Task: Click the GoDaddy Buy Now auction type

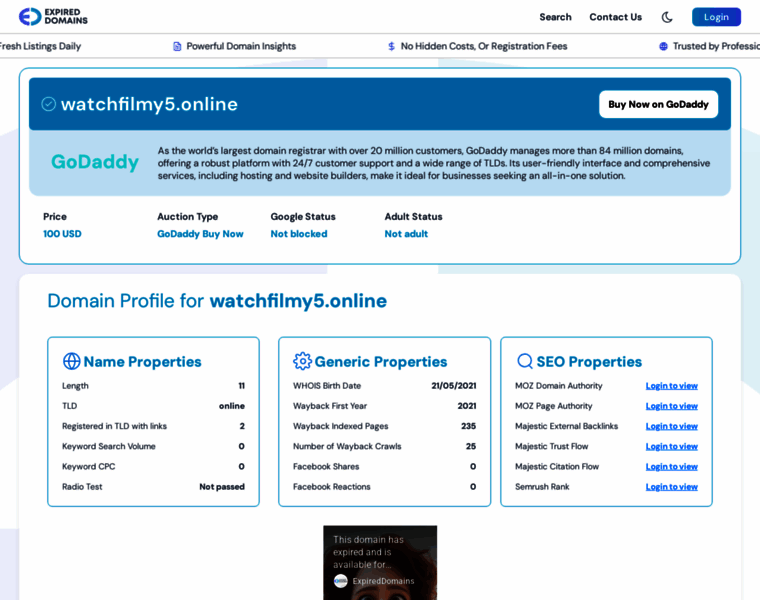Action: (x=200, y=234)
